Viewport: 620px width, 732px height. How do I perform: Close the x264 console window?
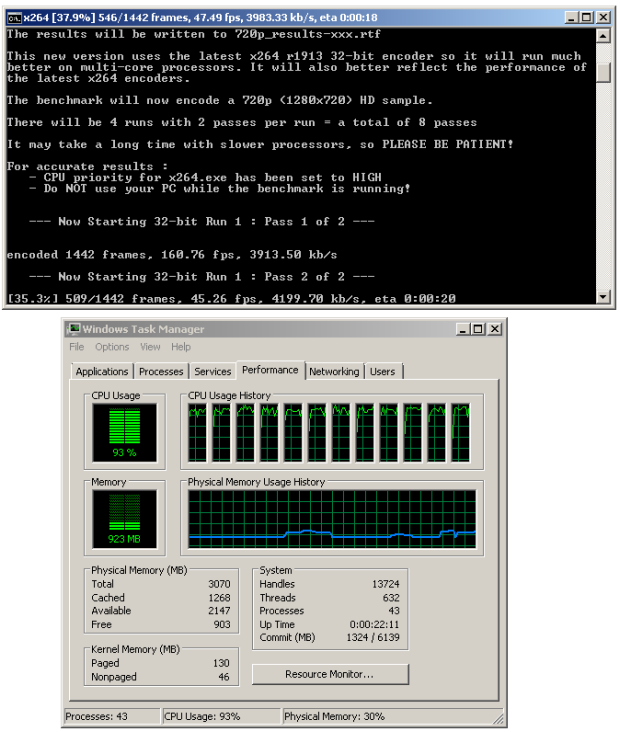click(603, 17)
